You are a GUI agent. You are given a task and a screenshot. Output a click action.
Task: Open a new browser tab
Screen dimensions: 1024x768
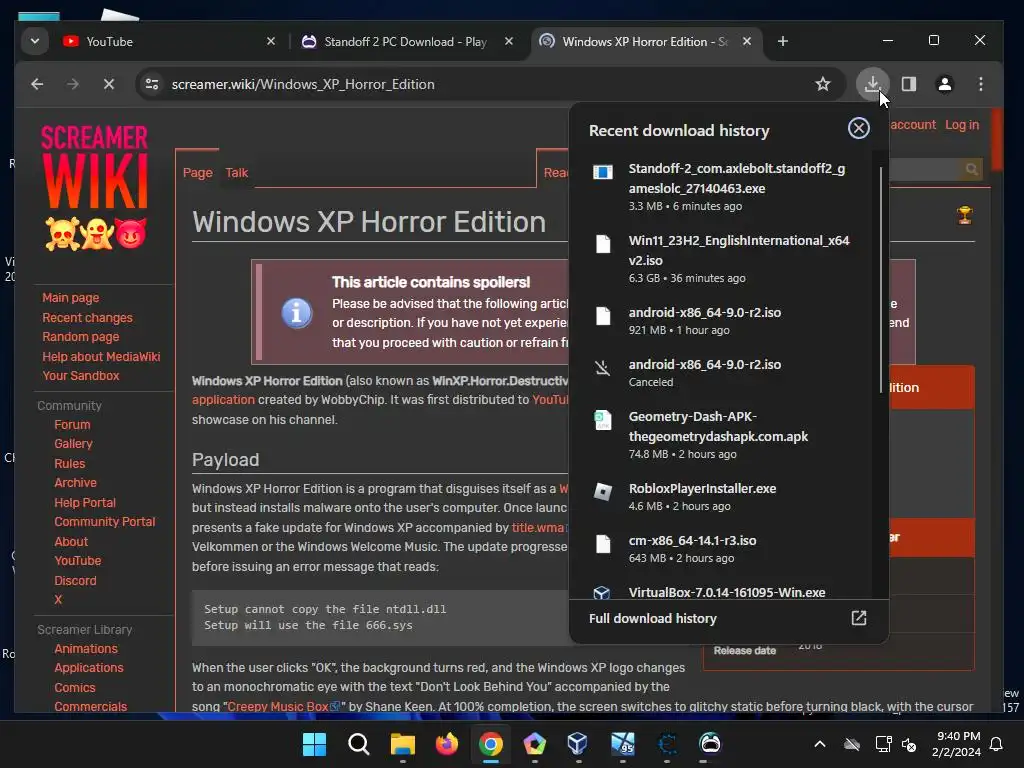[x=782, y=41]
